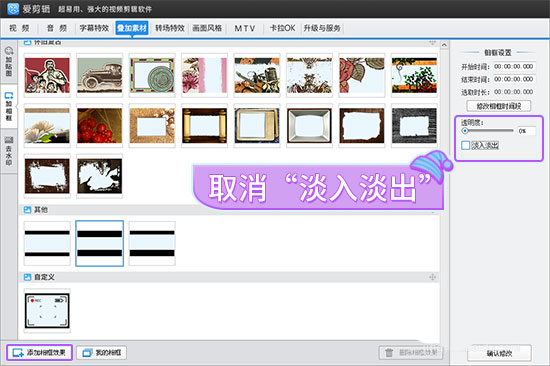Click the transparency 0% value field

526,131
